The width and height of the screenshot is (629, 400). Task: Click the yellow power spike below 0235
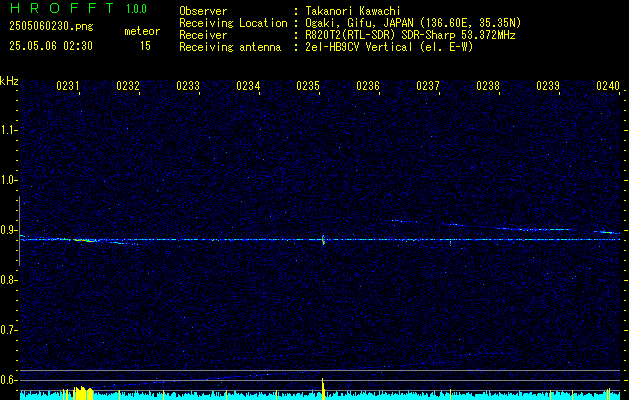pyautogui.click(x=323, y=388)
